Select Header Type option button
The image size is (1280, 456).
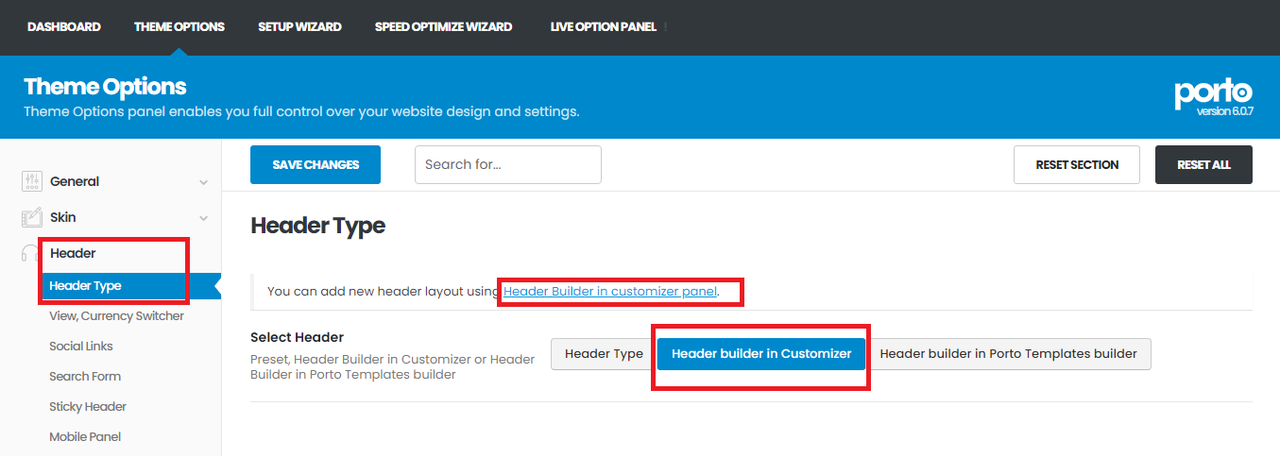pos(603,354)
